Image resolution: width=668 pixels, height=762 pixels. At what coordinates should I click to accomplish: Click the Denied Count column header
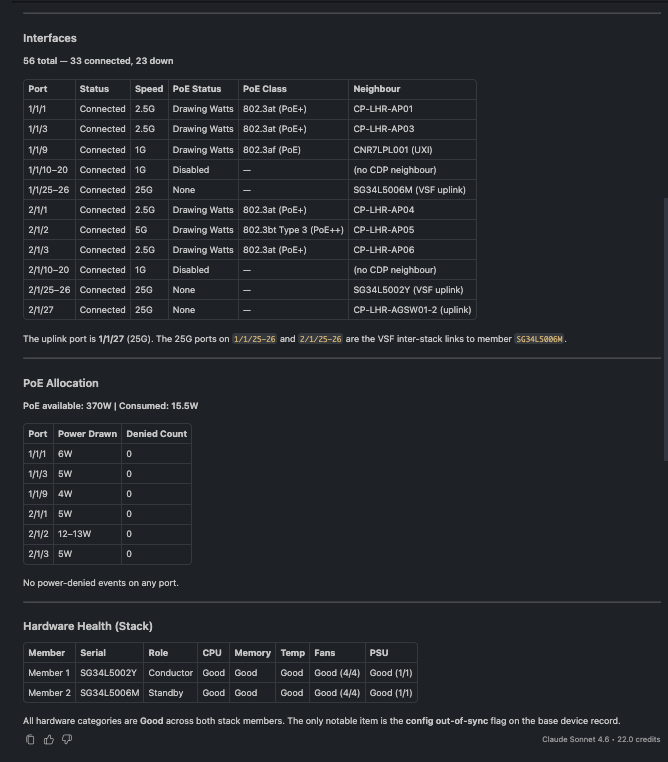coord(156,434)
